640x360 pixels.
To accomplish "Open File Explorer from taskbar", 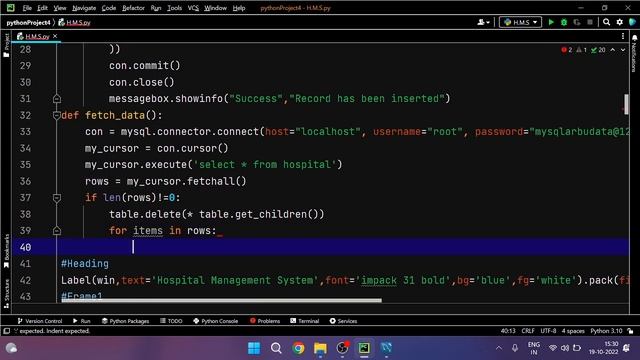I will coord(320,348).
